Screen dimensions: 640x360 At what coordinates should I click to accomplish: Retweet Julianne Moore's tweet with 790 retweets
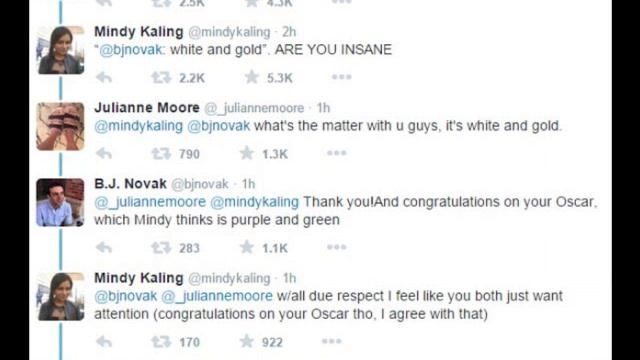161,153
